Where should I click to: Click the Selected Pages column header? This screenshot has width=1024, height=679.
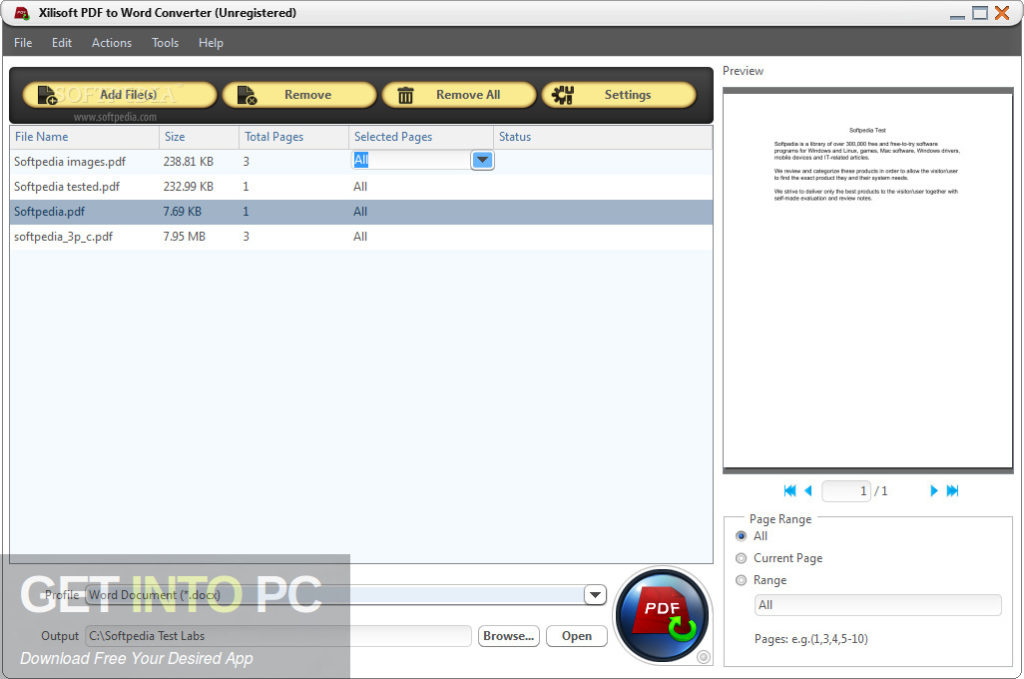tap(421, 137)
